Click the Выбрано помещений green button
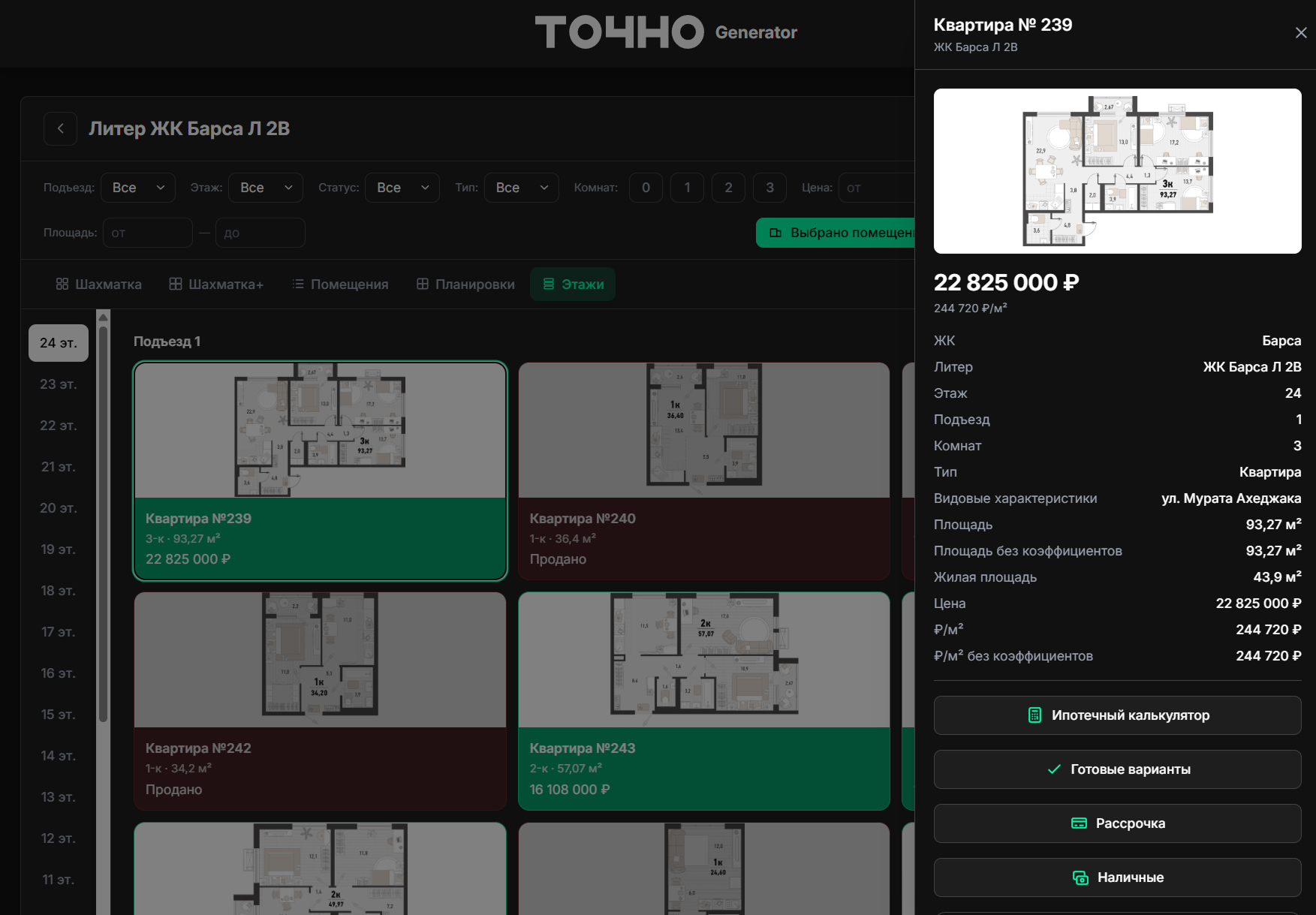This screenshot has width=1316, height=915. (836, 233)
